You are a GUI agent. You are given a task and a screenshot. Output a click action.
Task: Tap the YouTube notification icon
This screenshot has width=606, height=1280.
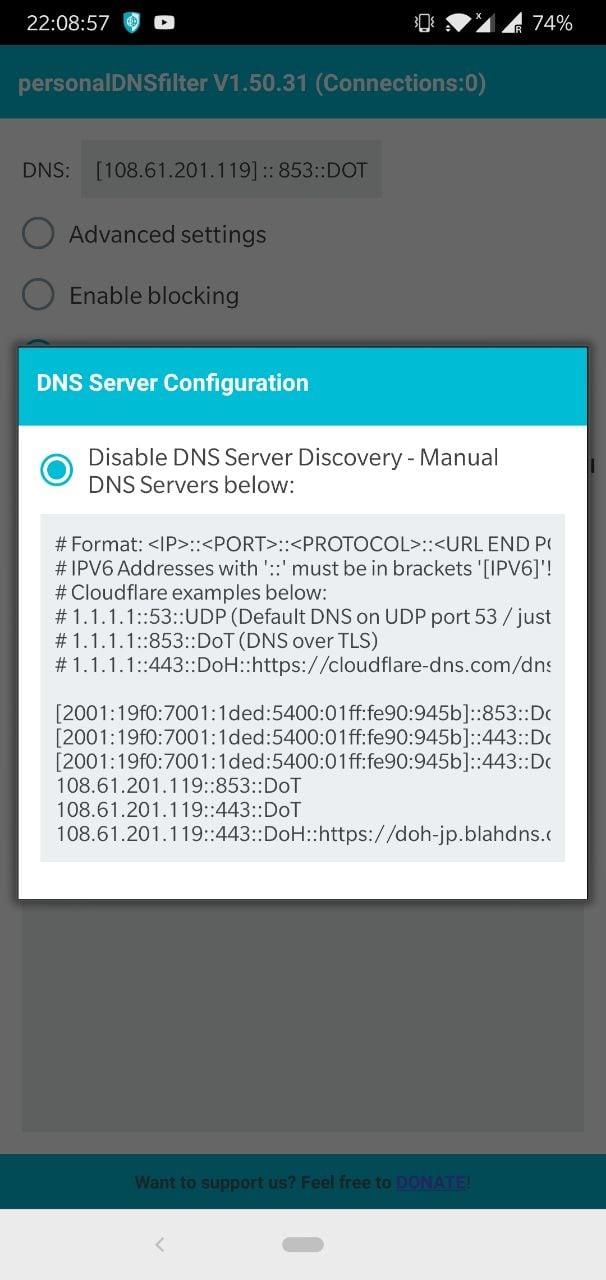164,22
